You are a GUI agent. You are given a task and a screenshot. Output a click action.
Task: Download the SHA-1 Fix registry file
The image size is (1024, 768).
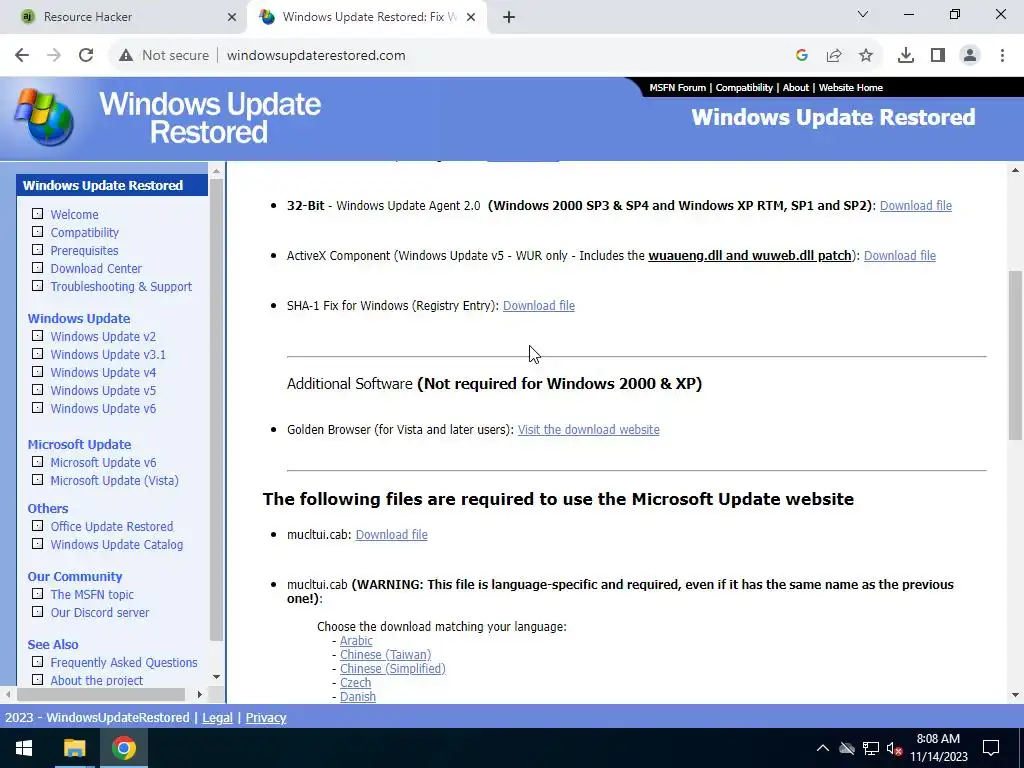539,306
